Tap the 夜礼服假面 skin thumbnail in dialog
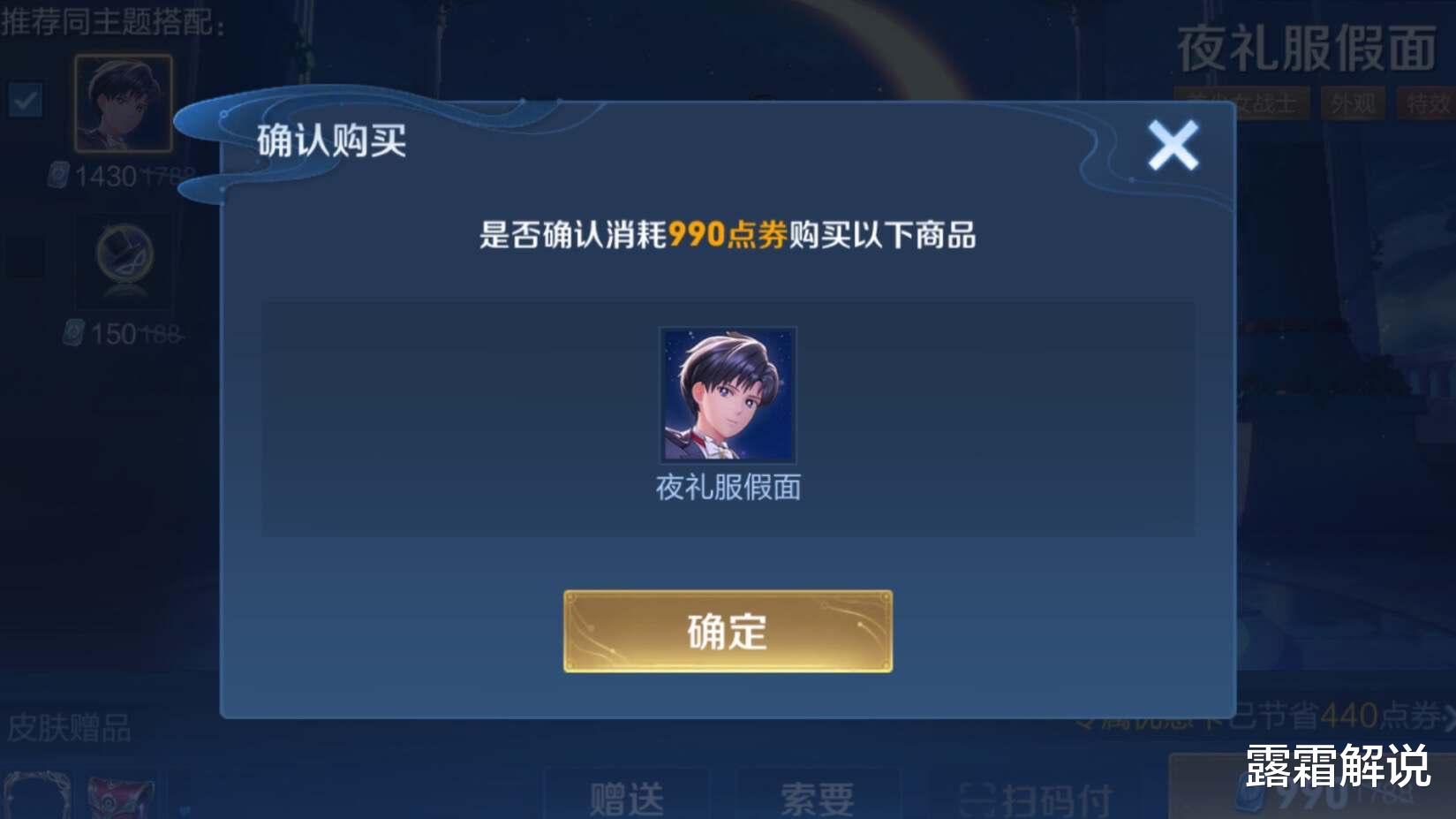Viewport: 1456px width, 819px height. pos(728,395)
